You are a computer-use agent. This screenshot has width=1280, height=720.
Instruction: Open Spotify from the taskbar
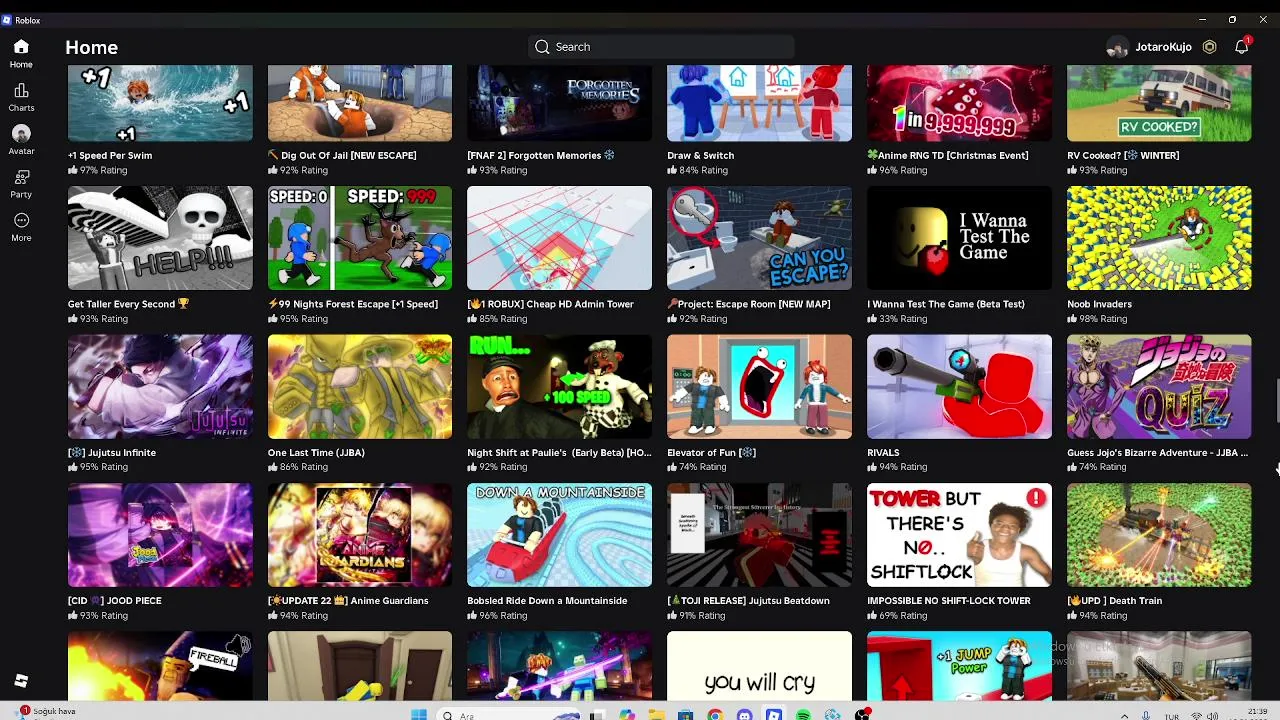(803, 715)
